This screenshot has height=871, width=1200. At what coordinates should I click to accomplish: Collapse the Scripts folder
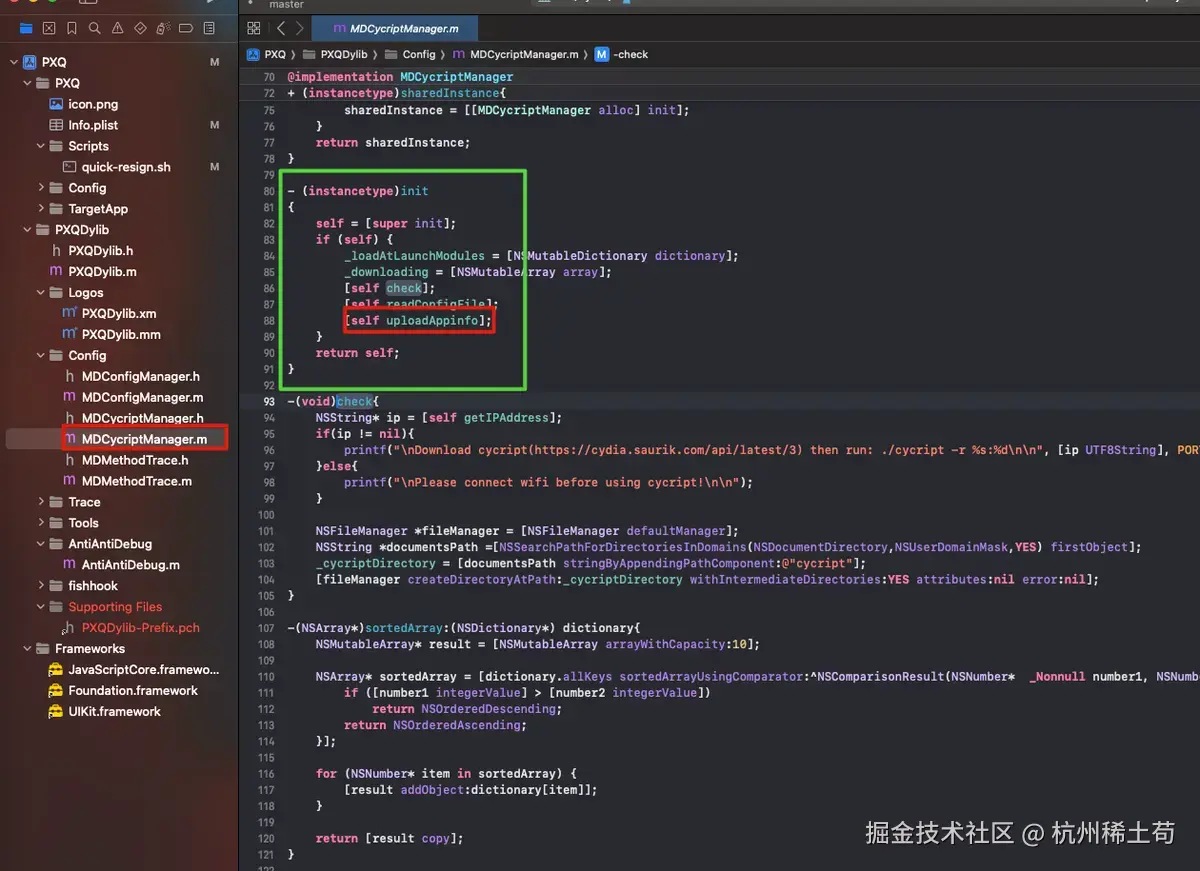pyautogui.click(x=41, y=146)
